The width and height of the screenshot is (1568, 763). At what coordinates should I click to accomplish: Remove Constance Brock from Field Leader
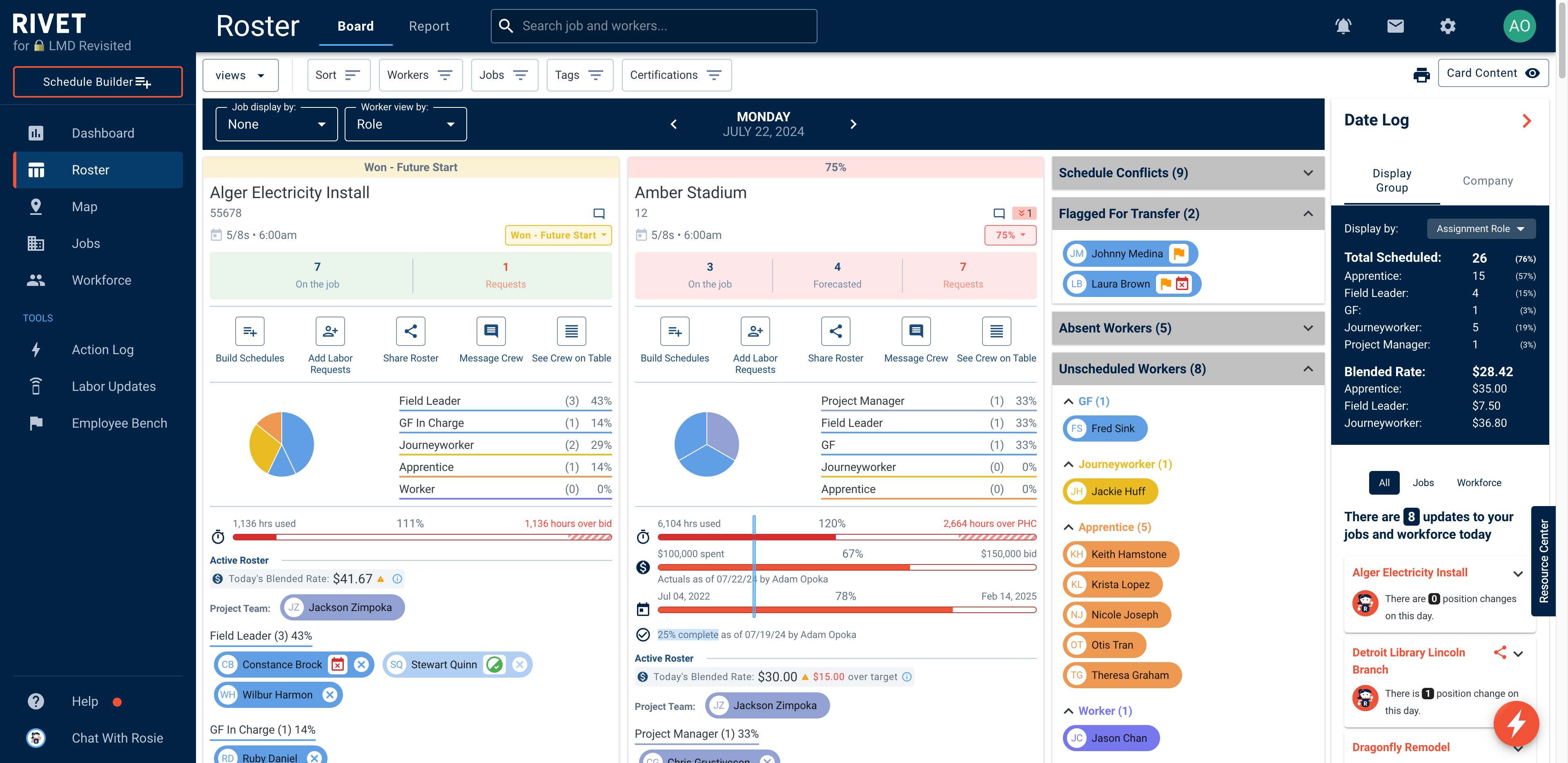click(361, 664)
